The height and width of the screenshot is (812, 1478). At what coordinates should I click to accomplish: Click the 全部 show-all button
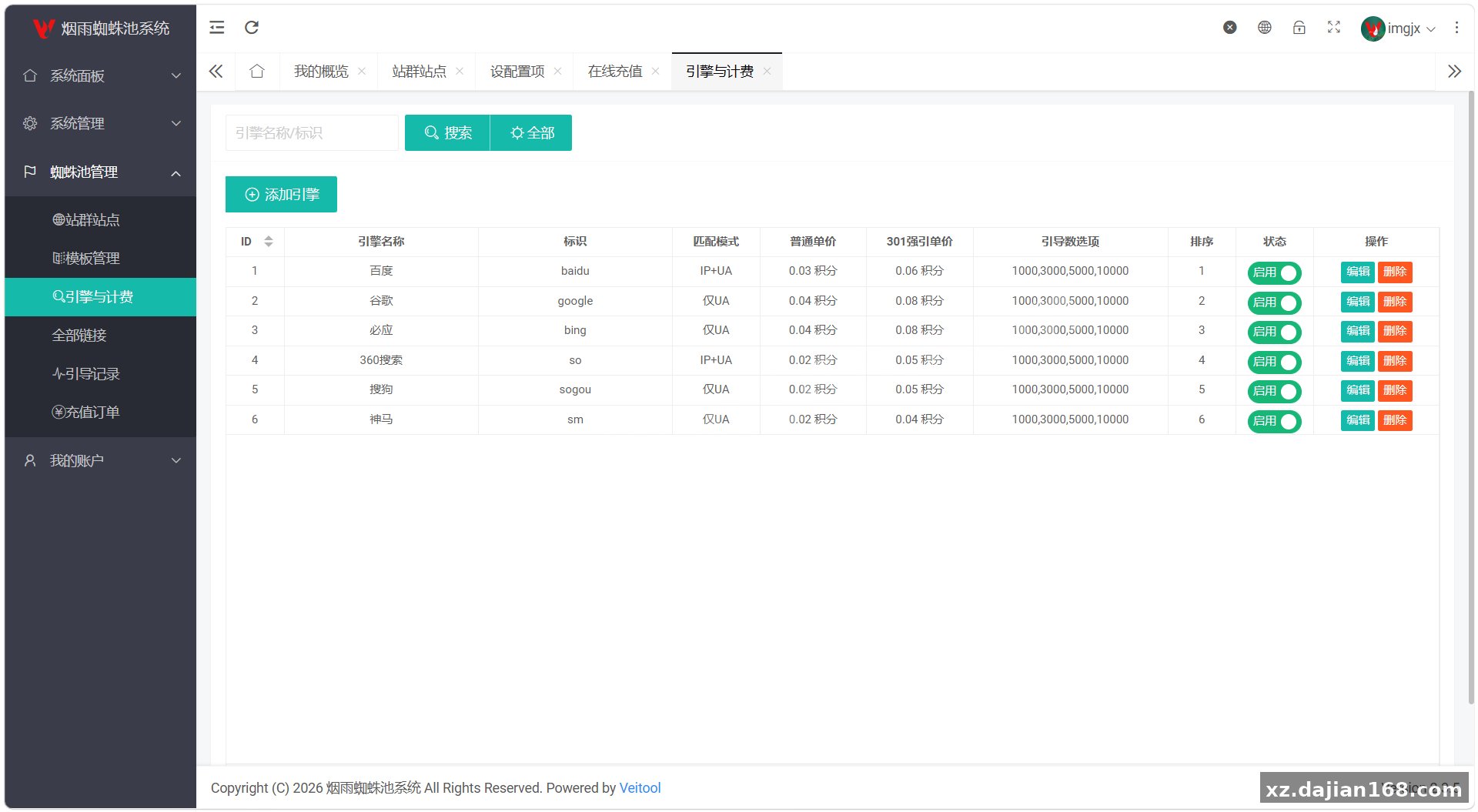(531, 133)
